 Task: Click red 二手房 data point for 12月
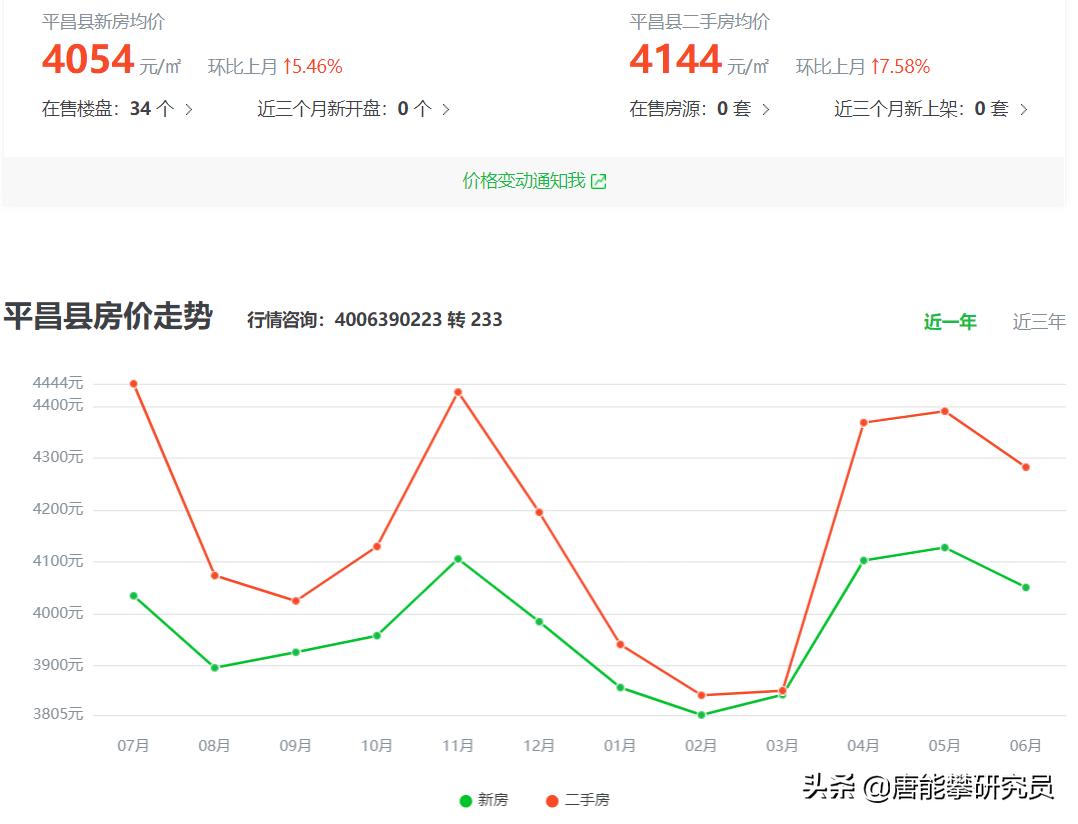click(x=539, y=512)
